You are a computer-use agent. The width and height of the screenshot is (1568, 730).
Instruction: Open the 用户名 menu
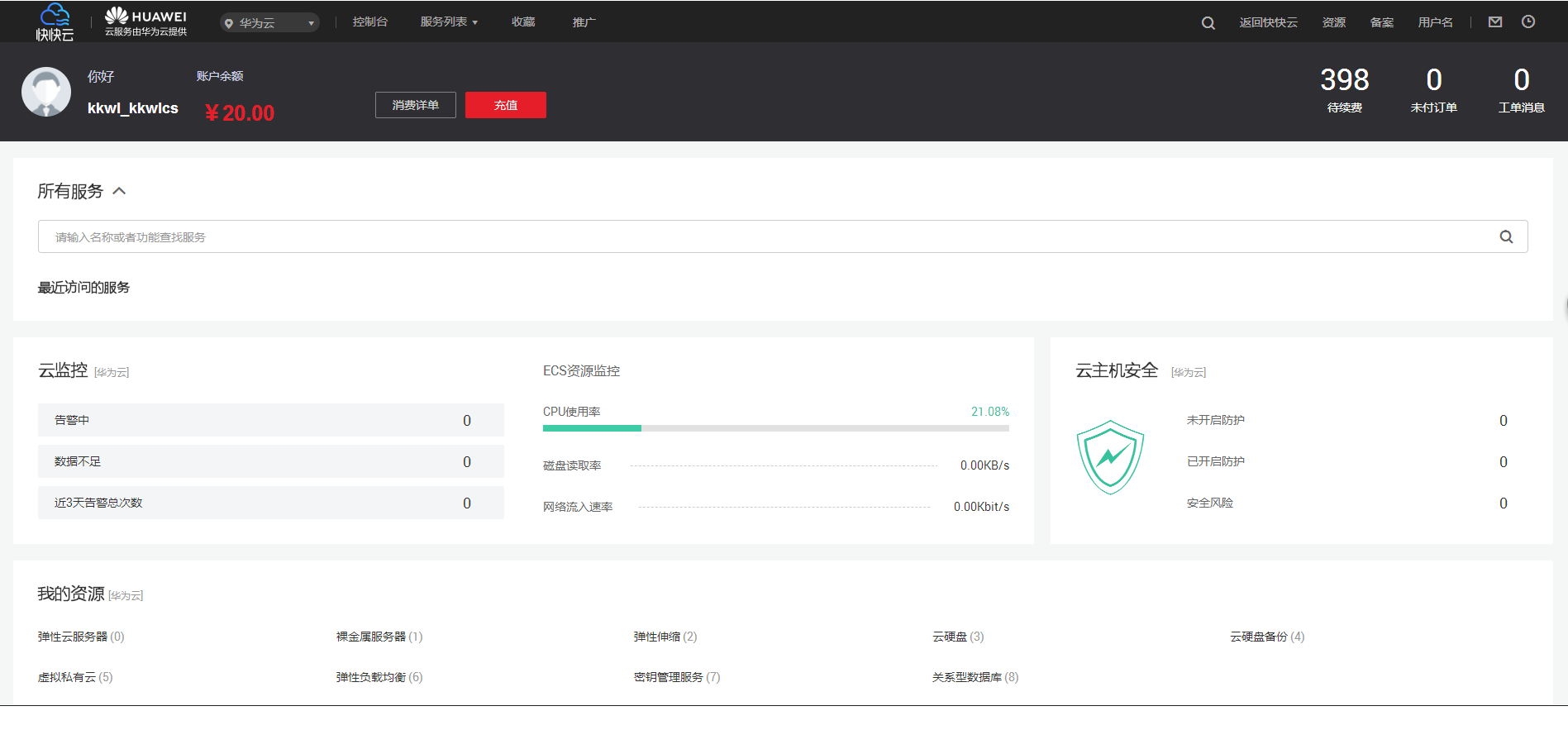coord(1435,22)
